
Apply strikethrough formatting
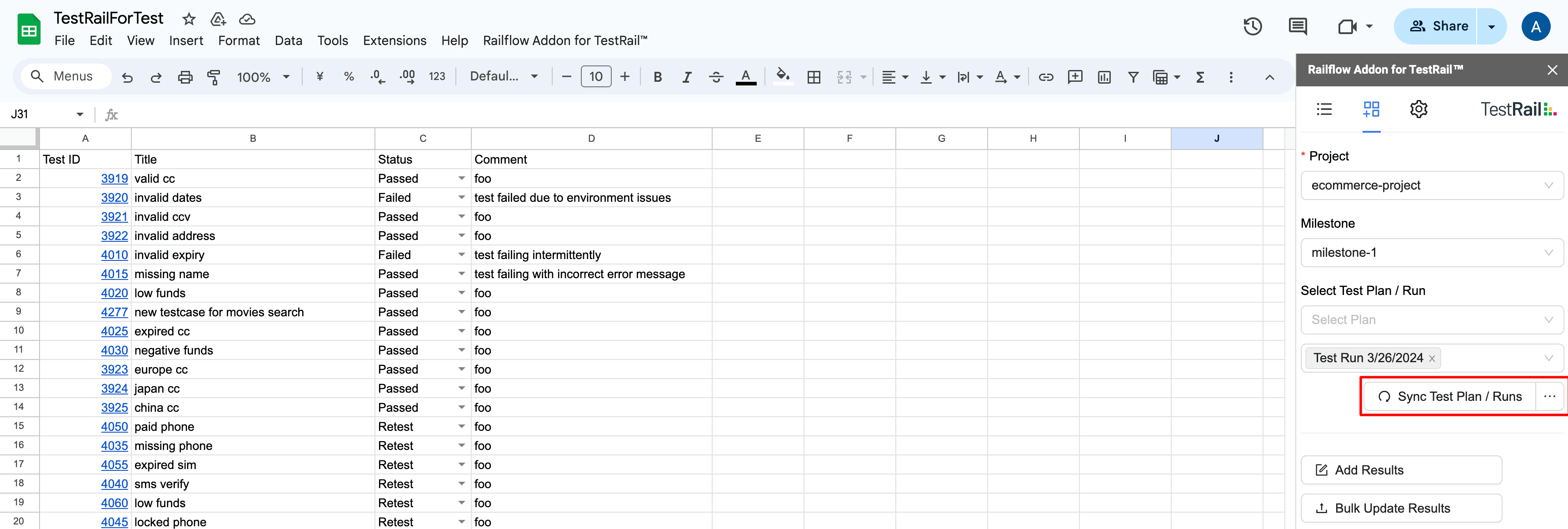point(716,77)
